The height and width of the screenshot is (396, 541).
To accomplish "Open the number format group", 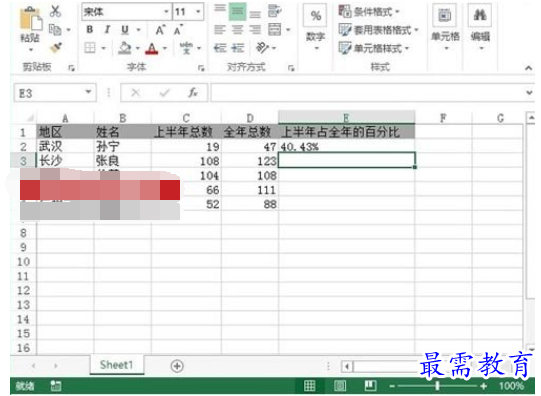I will 316,29.
